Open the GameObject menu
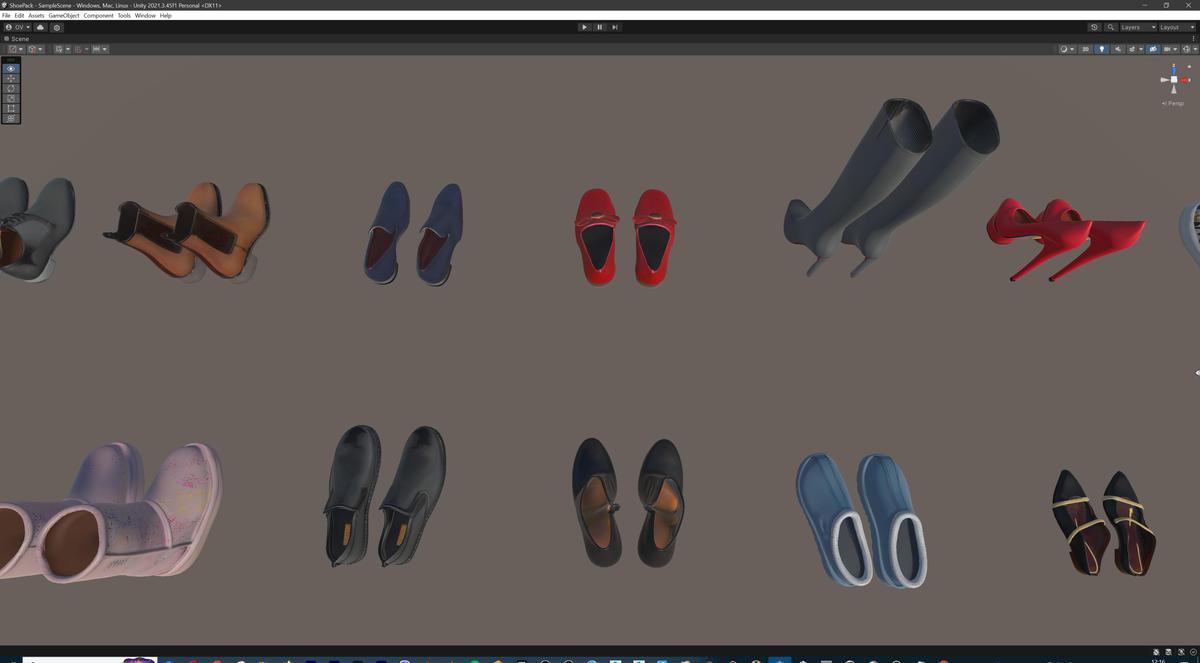 [63, 15]
